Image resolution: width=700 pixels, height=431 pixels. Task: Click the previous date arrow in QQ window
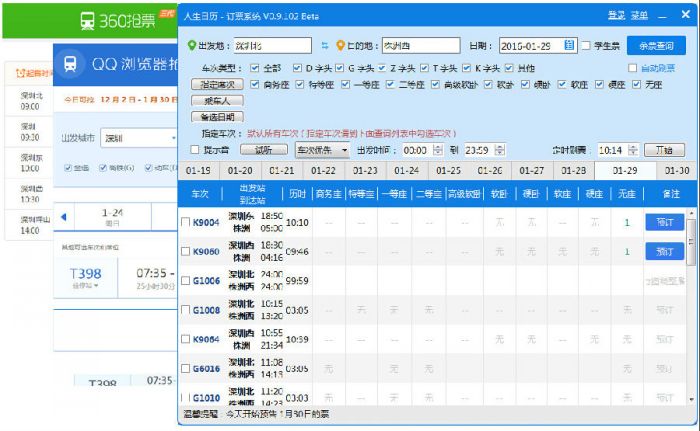pyautogui.click(x=63, y=217)
